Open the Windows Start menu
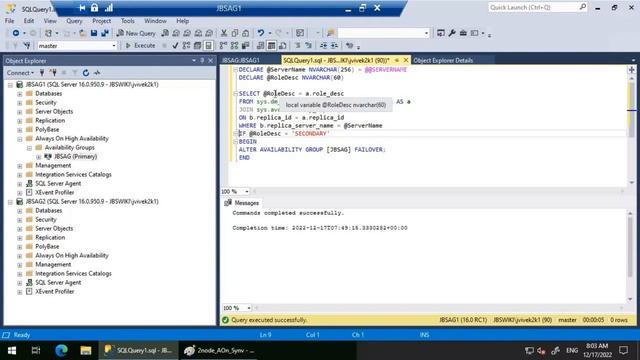Screen dimensions: 640x360 [12, 351]
